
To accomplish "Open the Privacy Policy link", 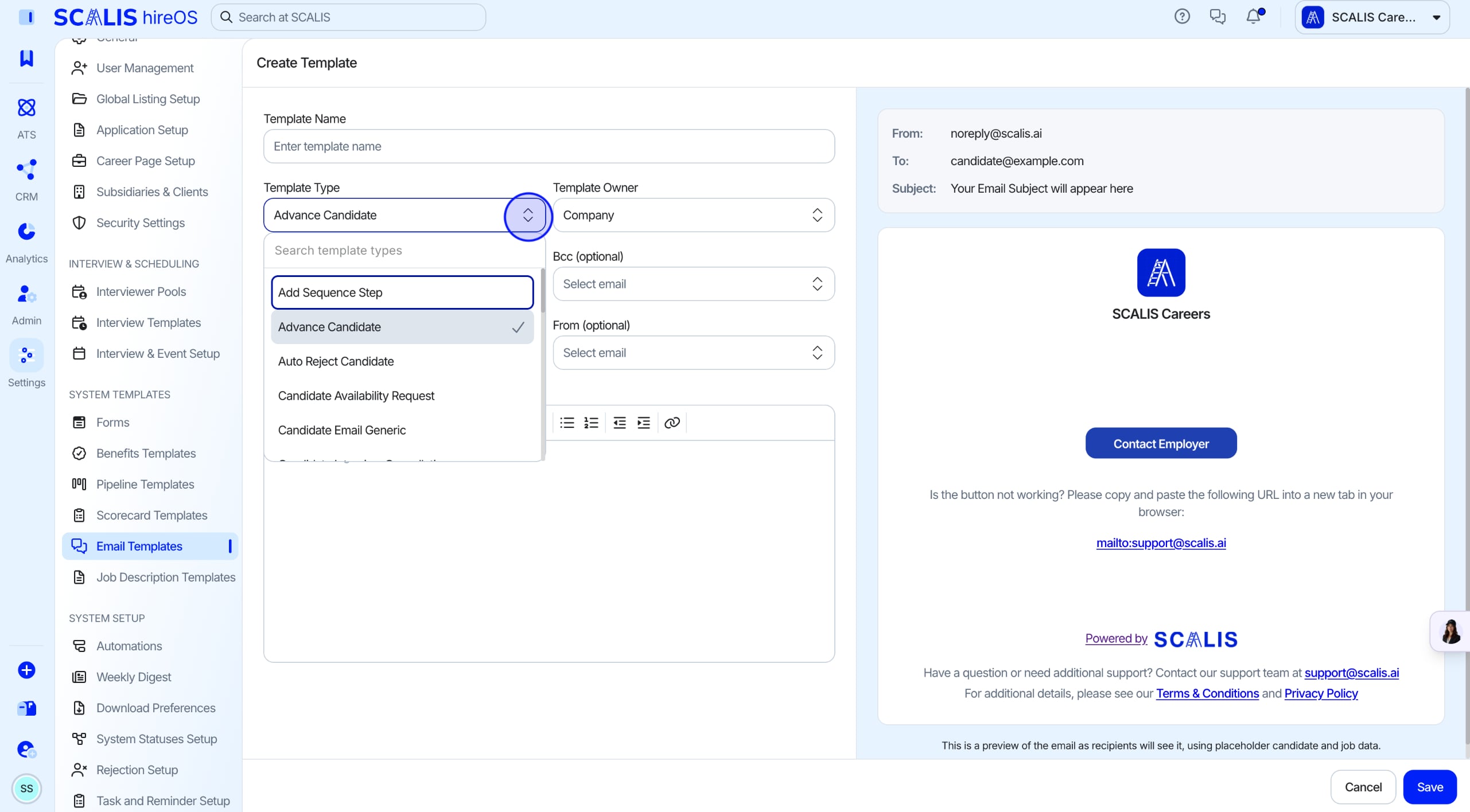I will tap(1321, 693).
